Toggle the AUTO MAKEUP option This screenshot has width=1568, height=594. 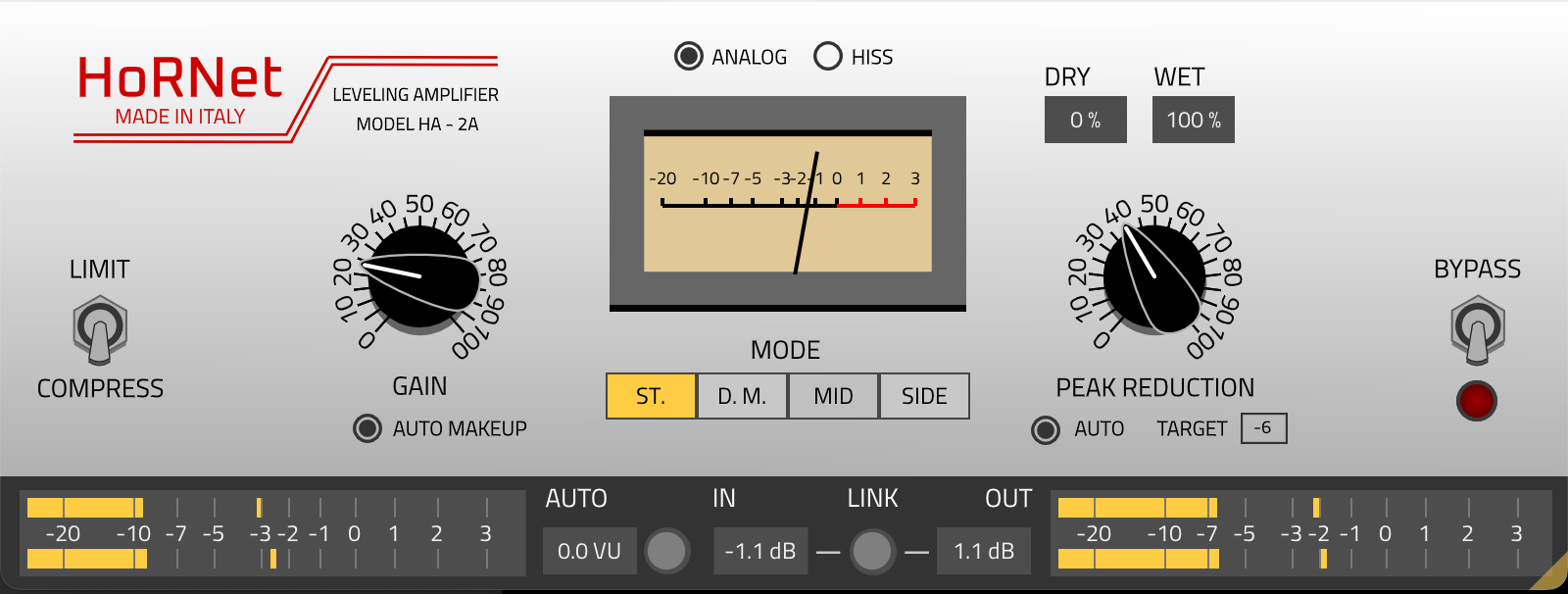(x=367, y=428)
